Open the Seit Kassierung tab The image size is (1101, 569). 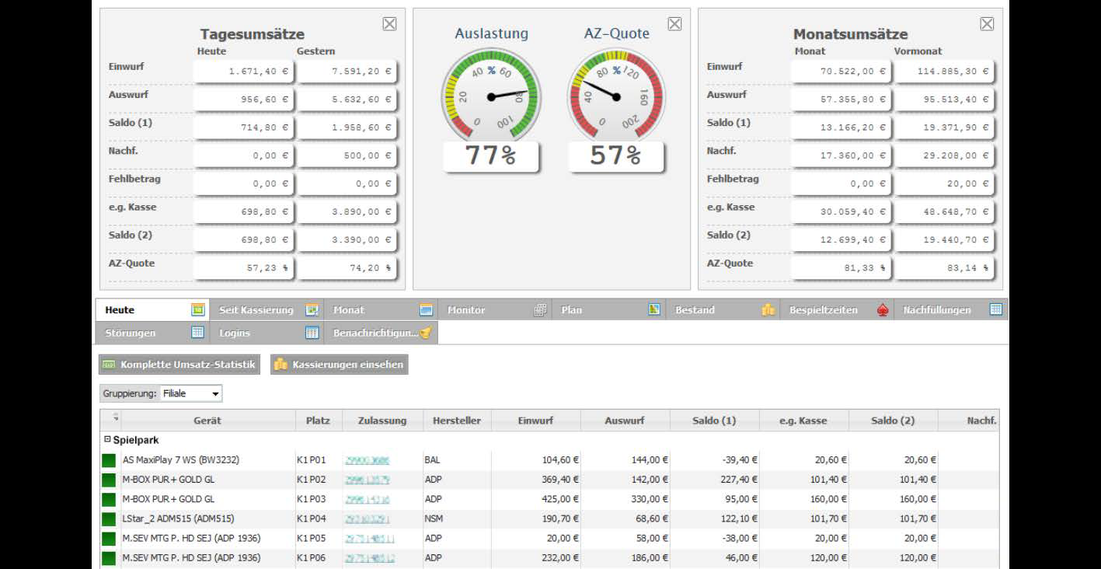[267, 310]
